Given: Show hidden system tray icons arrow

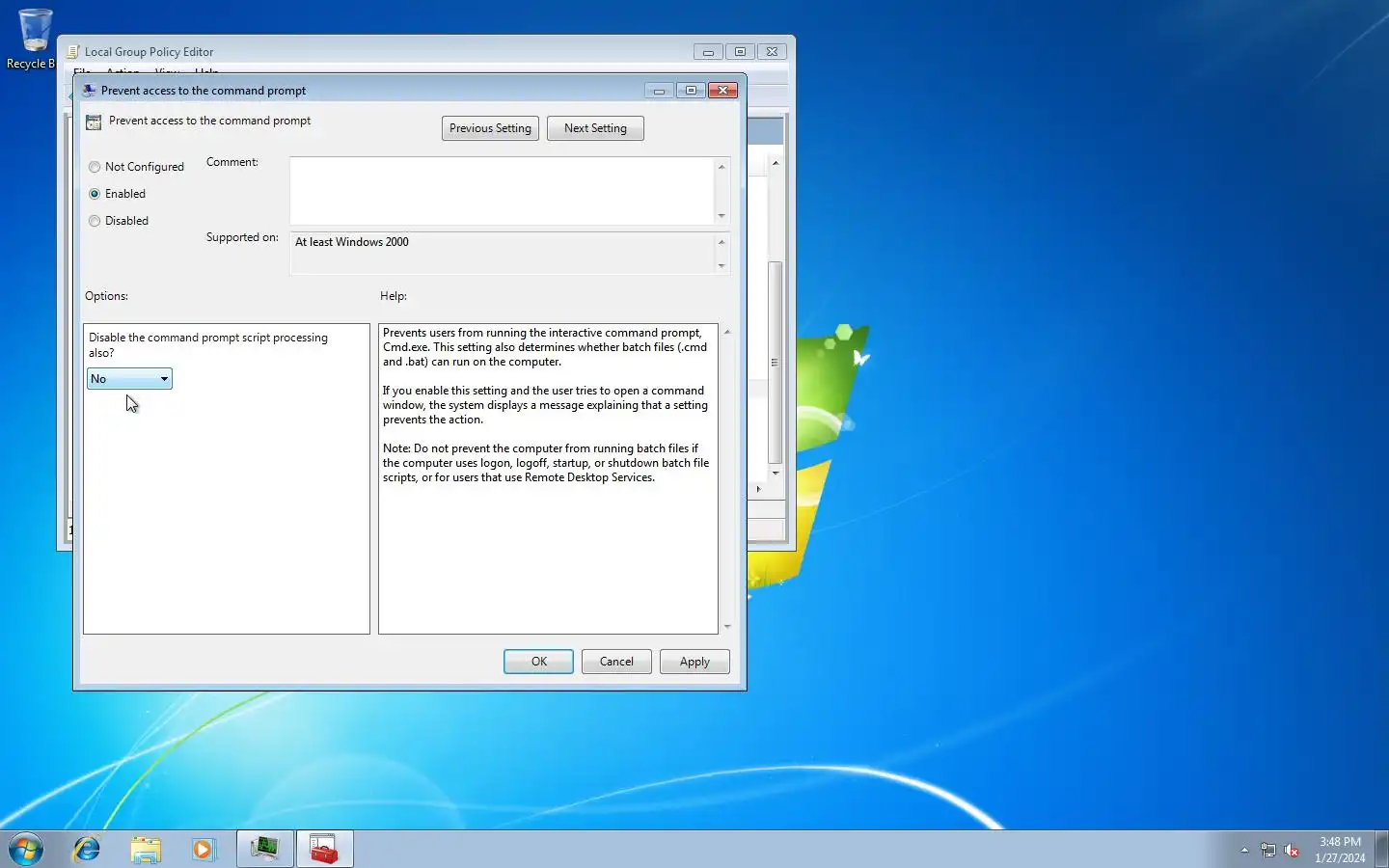Looking at the screenshot, I should tap(1244, 850).
